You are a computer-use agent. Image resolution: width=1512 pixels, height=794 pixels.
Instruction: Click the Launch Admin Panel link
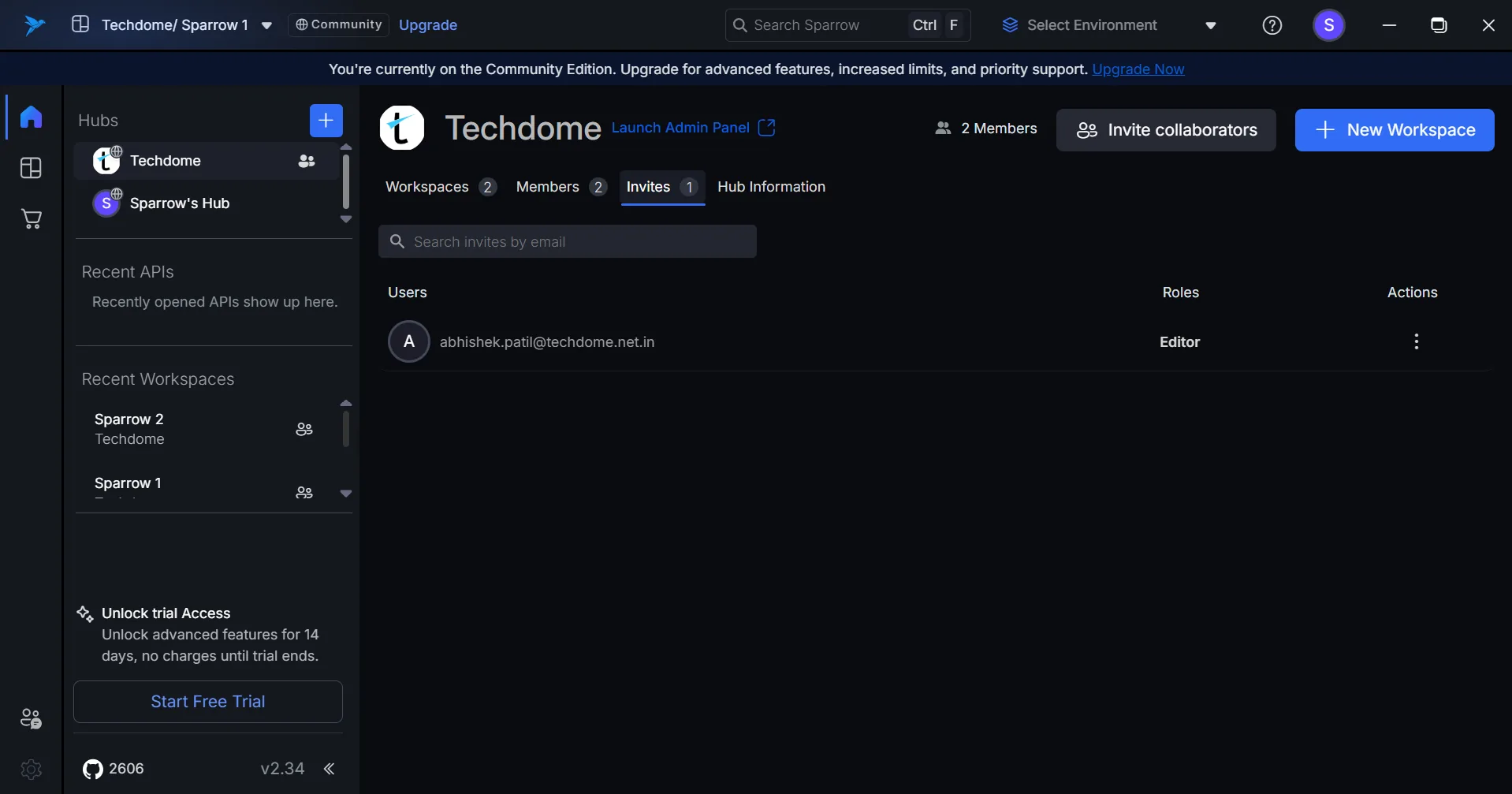680,128
